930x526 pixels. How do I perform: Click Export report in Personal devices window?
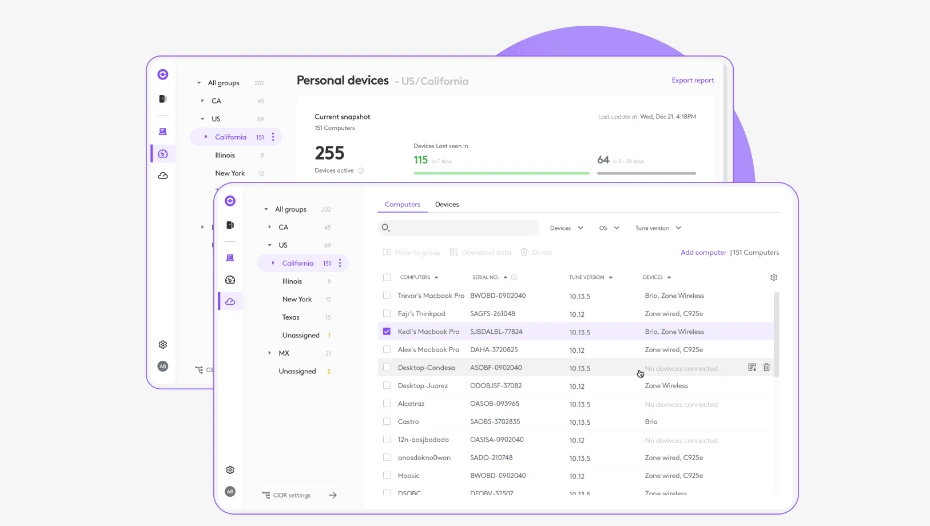(x=692, y=80)
